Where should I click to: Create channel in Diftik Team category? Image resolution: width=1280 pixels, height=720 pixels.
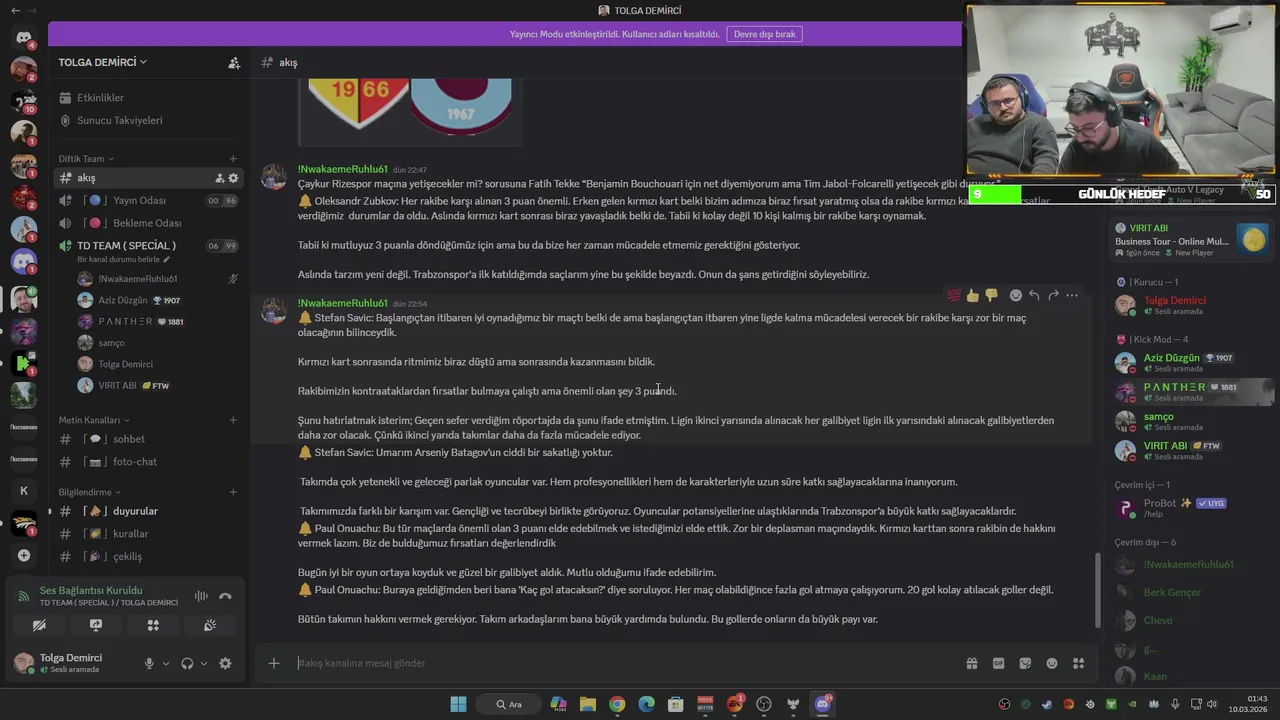tap(233, 158)
